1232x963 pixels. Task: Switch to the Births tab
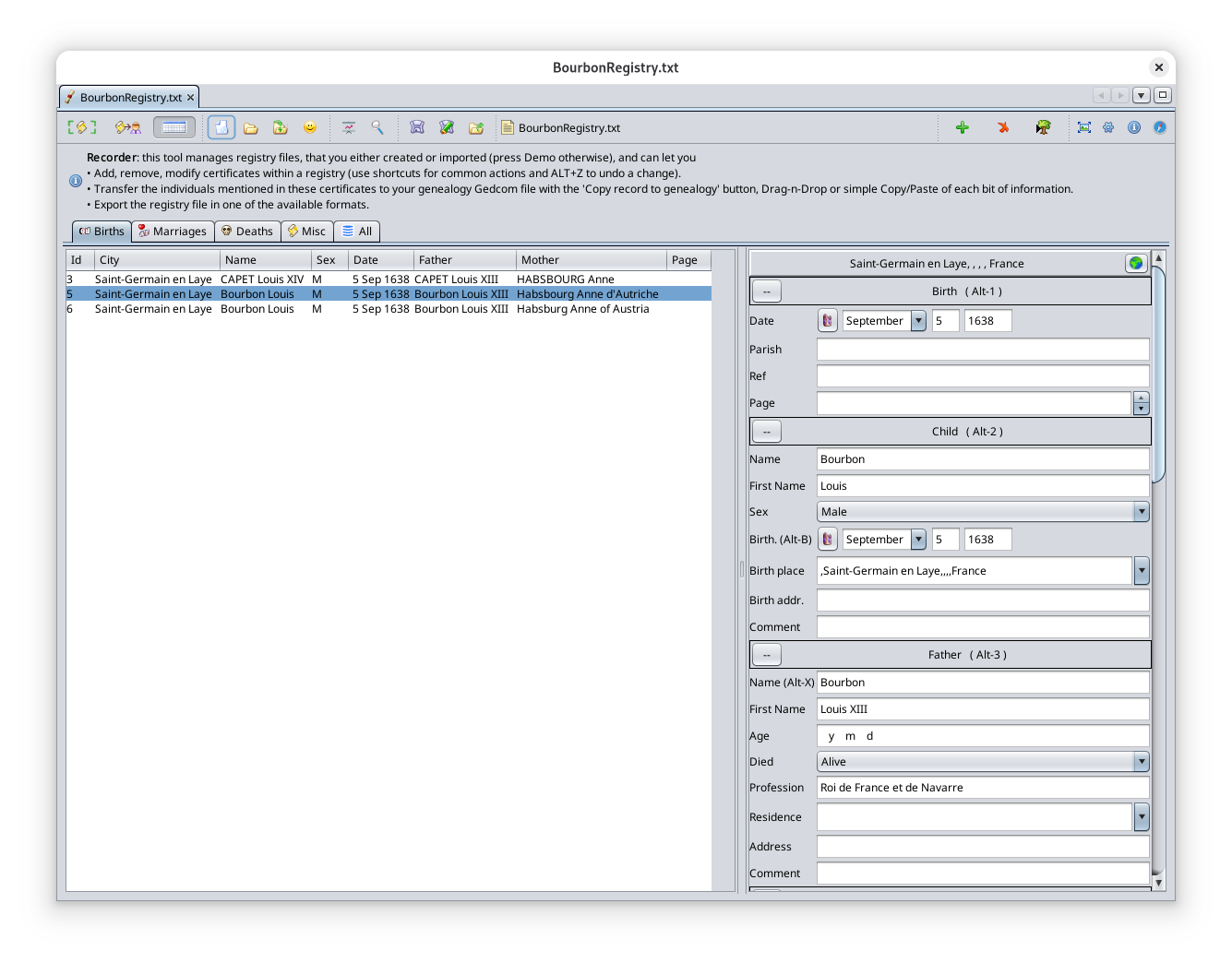102,232
